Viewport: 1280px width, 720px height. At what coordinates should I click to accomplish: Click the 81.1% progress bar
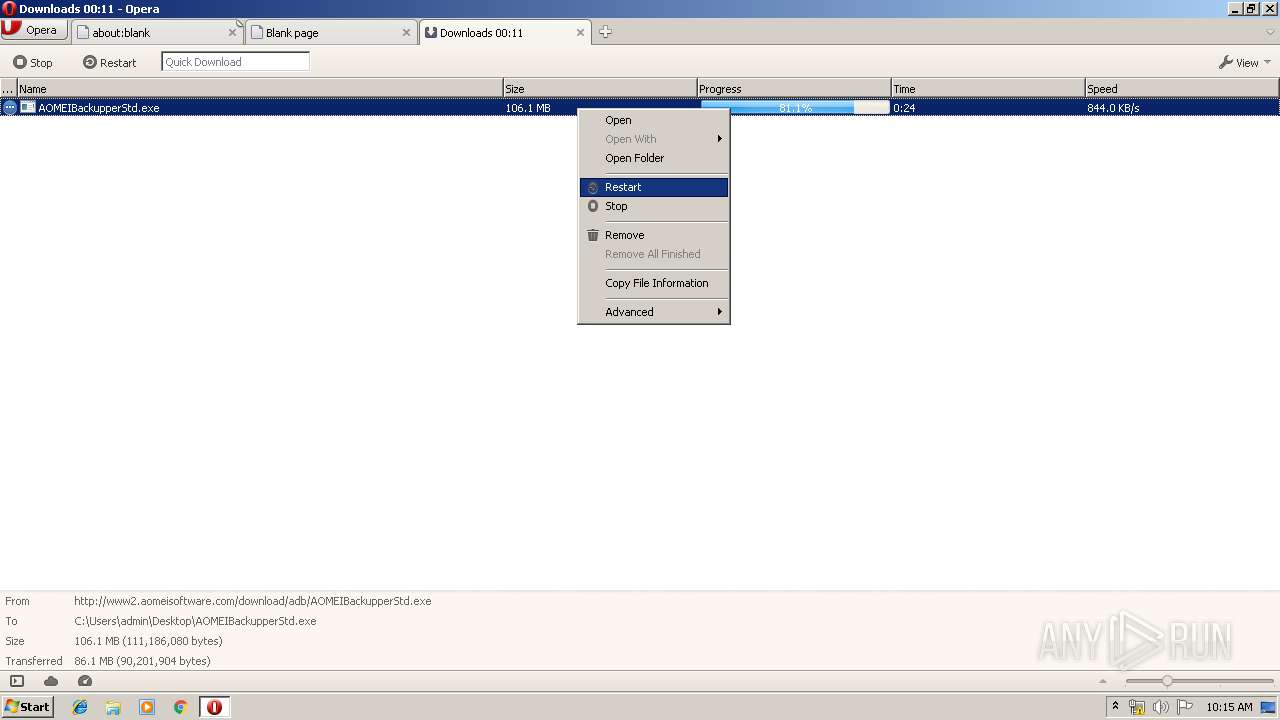pyautogui.click(x=795, y=107)
